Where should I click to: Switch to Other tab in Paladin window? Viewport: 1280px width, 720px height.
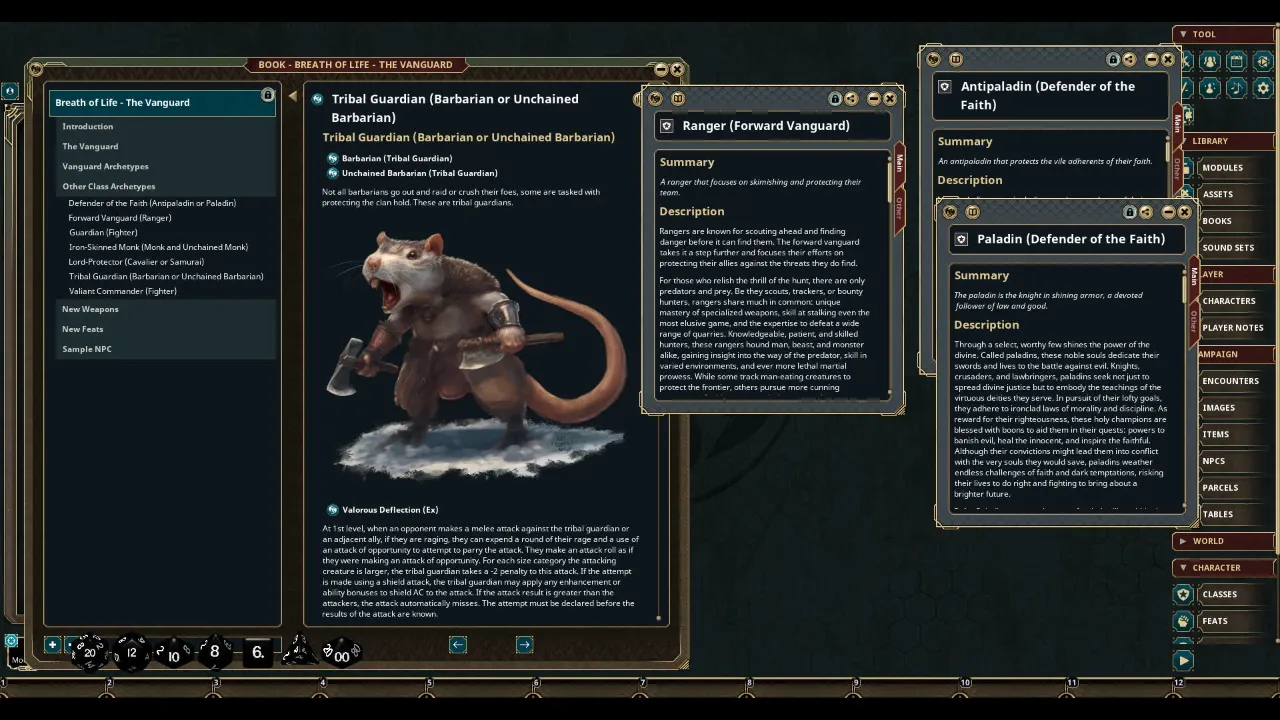point(1193,321)
